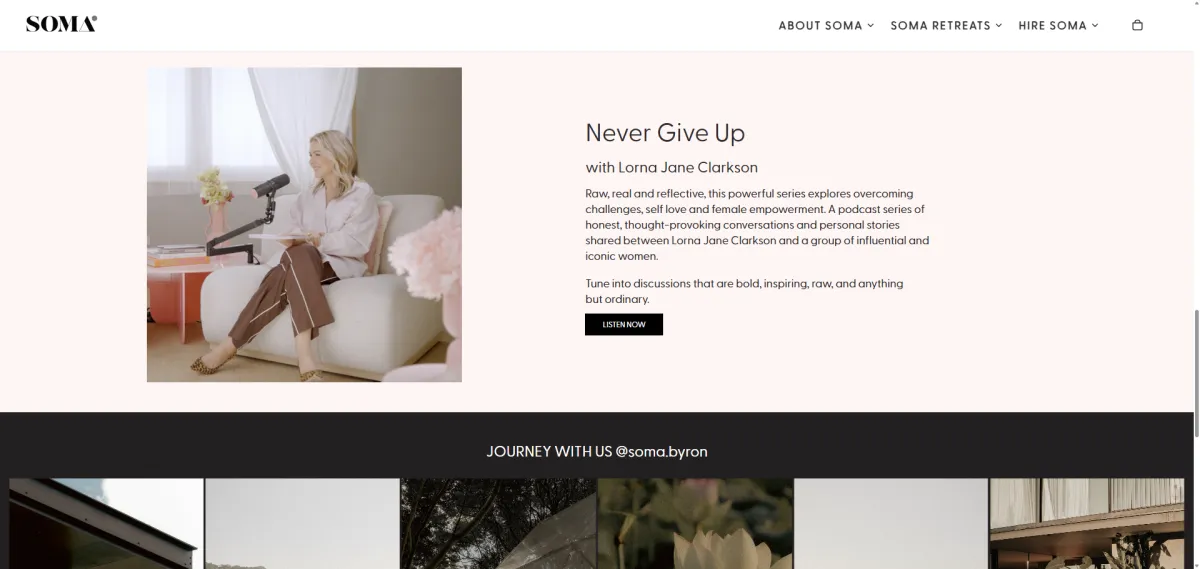Click the page vertical scrollbar thumb
The width and height of the screenshot is (1200, 569).
click(x=1195, y=373)
